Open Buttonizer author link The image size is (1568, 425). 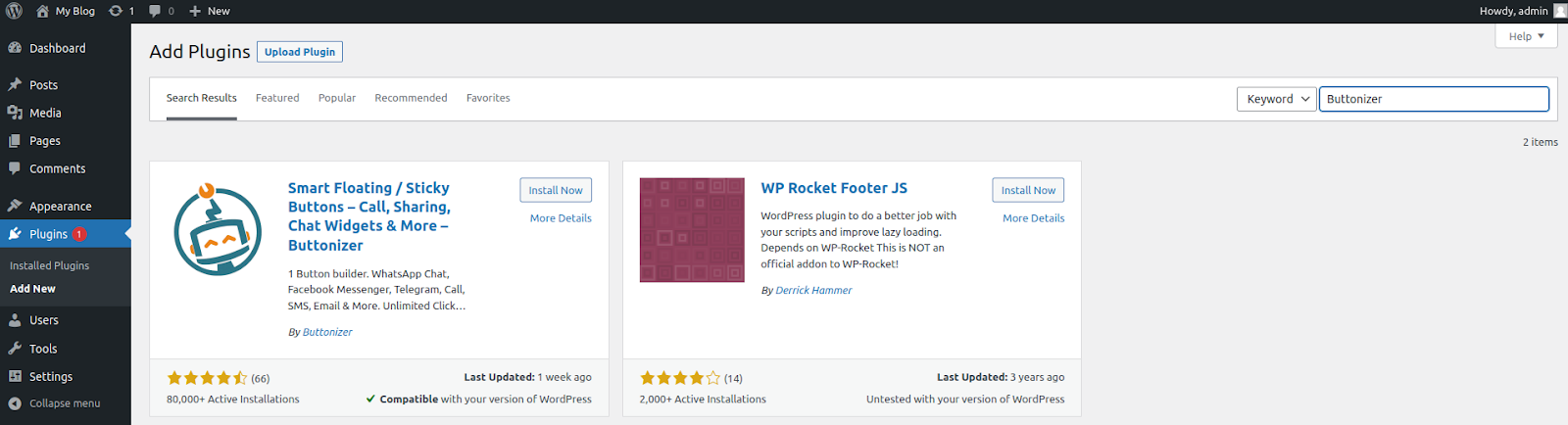click(327, 332)
